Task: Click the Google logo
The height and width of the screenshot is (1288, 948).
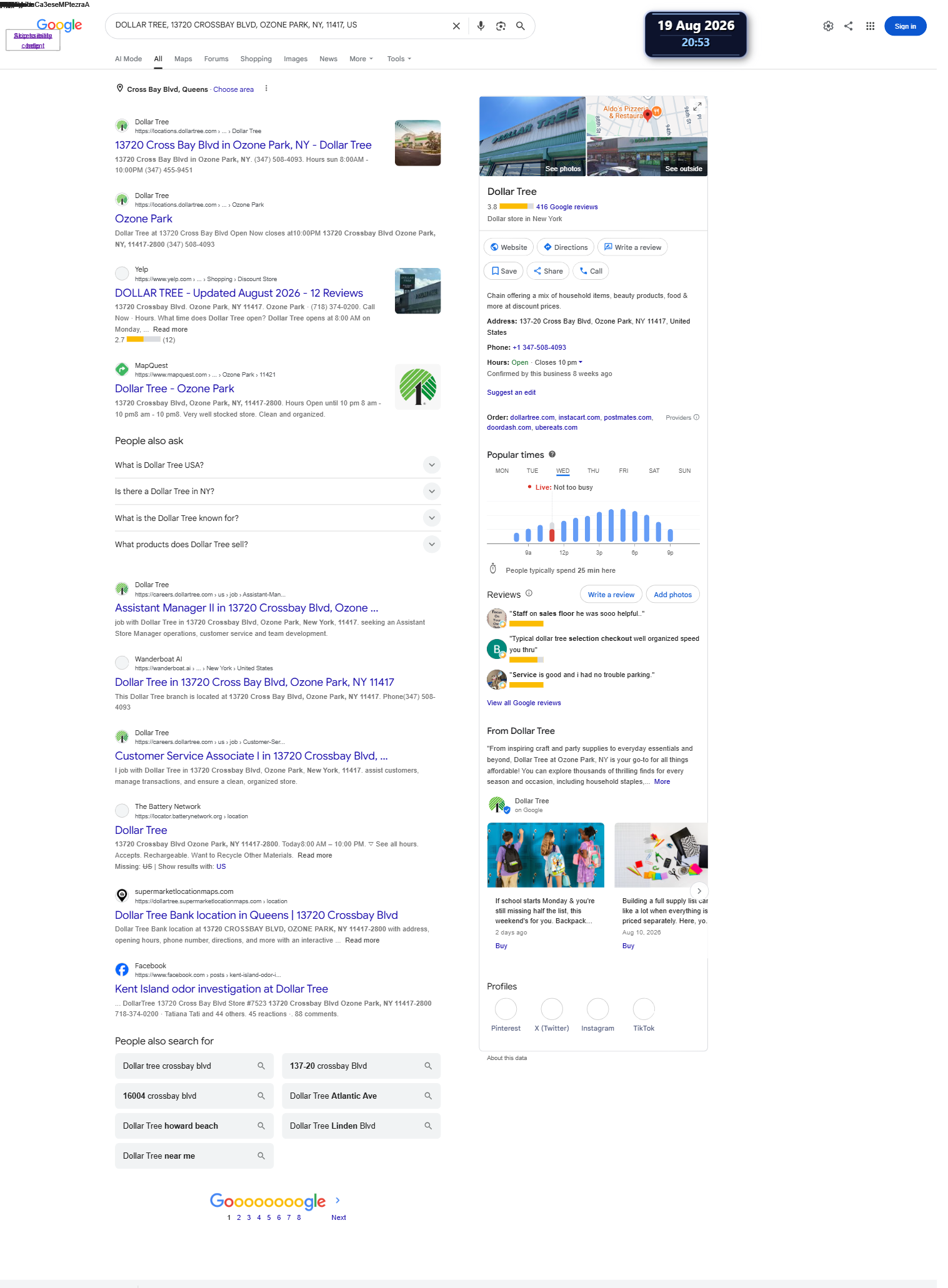Action: coord(59,25)
